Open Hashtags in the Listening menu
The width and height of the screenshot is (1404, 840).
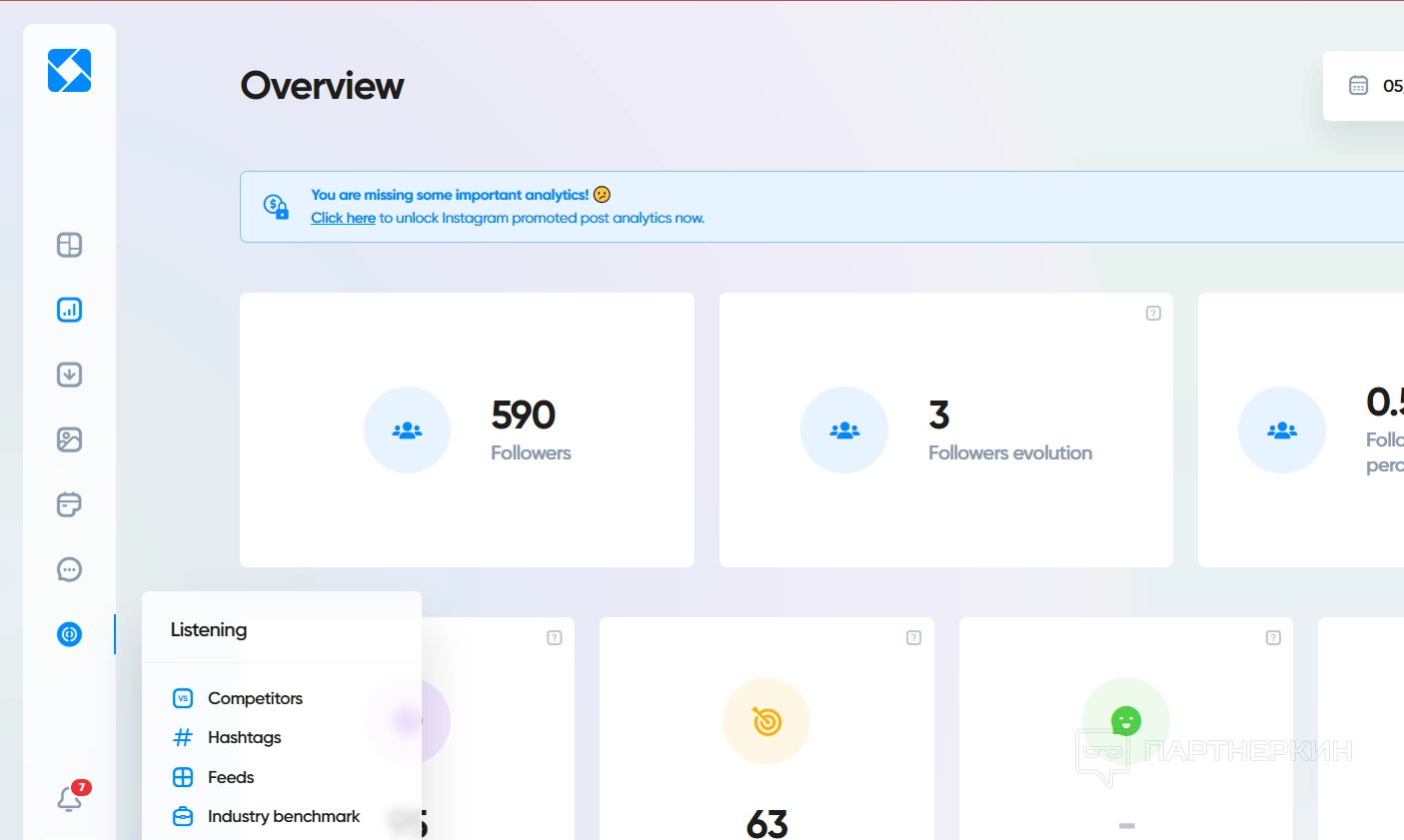pyautogui.click(x=245, y=737)
